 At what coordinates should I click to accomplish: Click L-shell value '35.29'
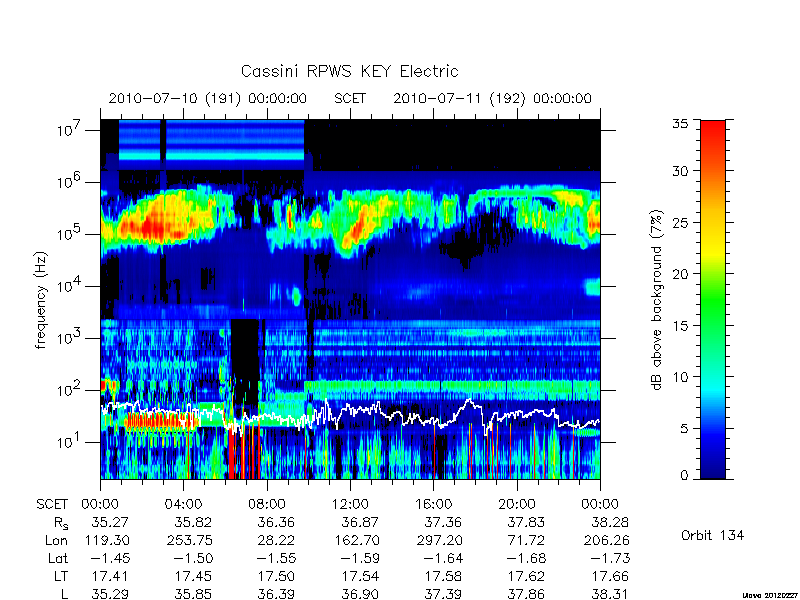(x=110, y=594)
